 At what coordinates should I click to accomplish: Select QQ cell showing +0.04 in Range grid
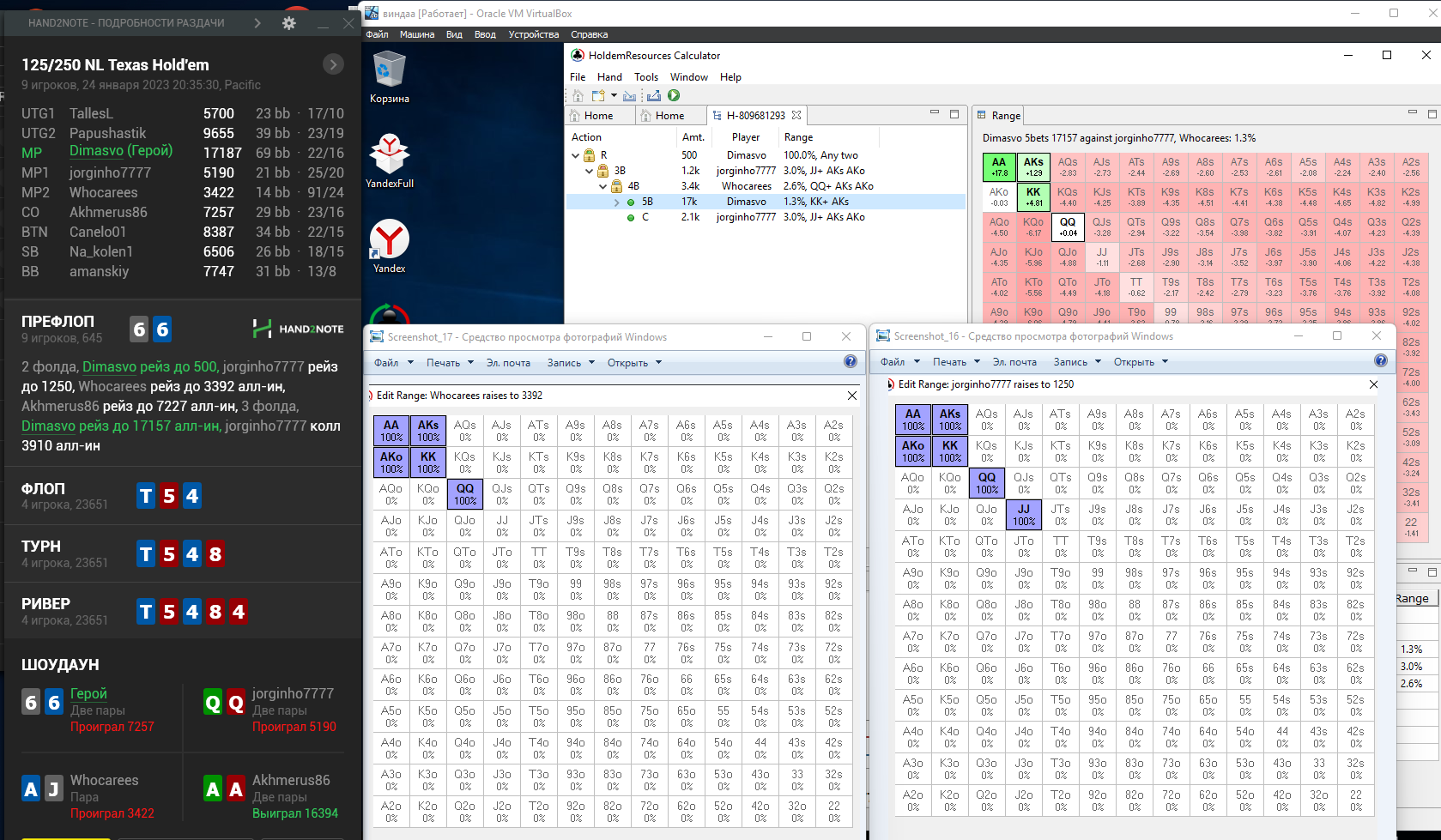(x=1068, y=227)
